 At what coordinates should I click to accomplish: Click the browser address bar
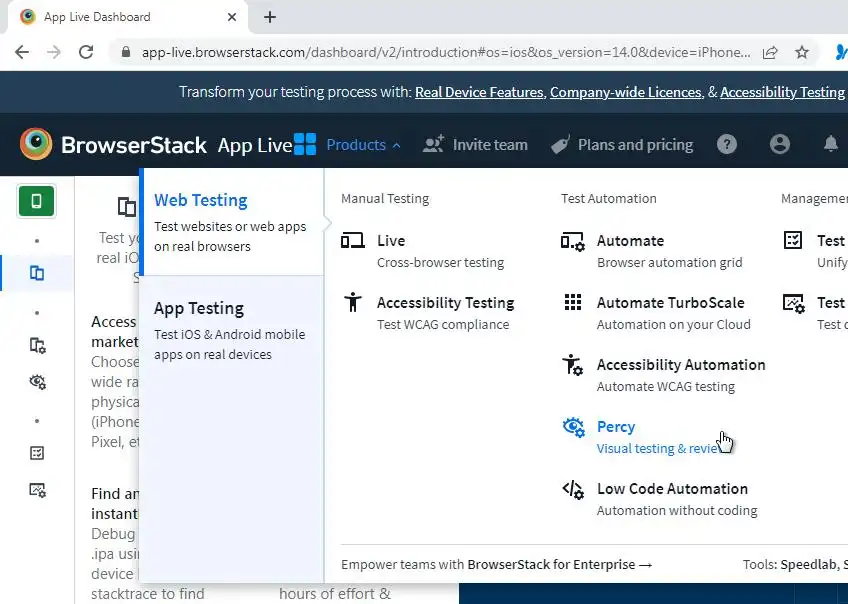445,52
